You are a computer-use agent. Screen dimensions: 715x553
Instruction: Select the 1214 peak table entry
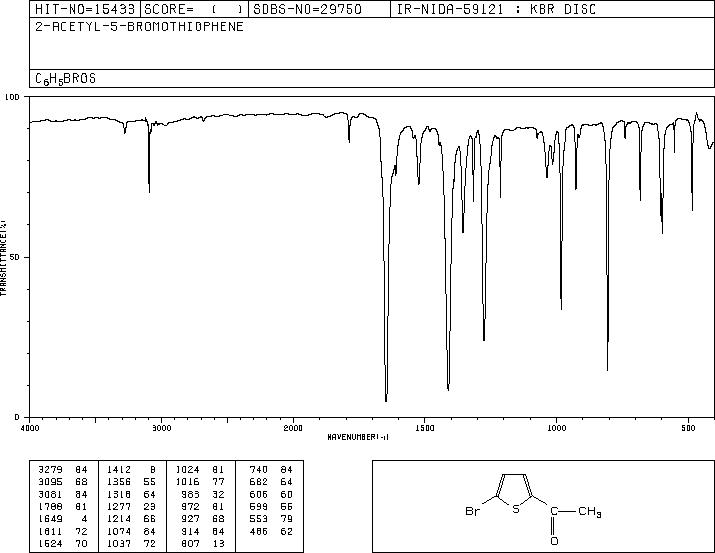pos(131,519)
